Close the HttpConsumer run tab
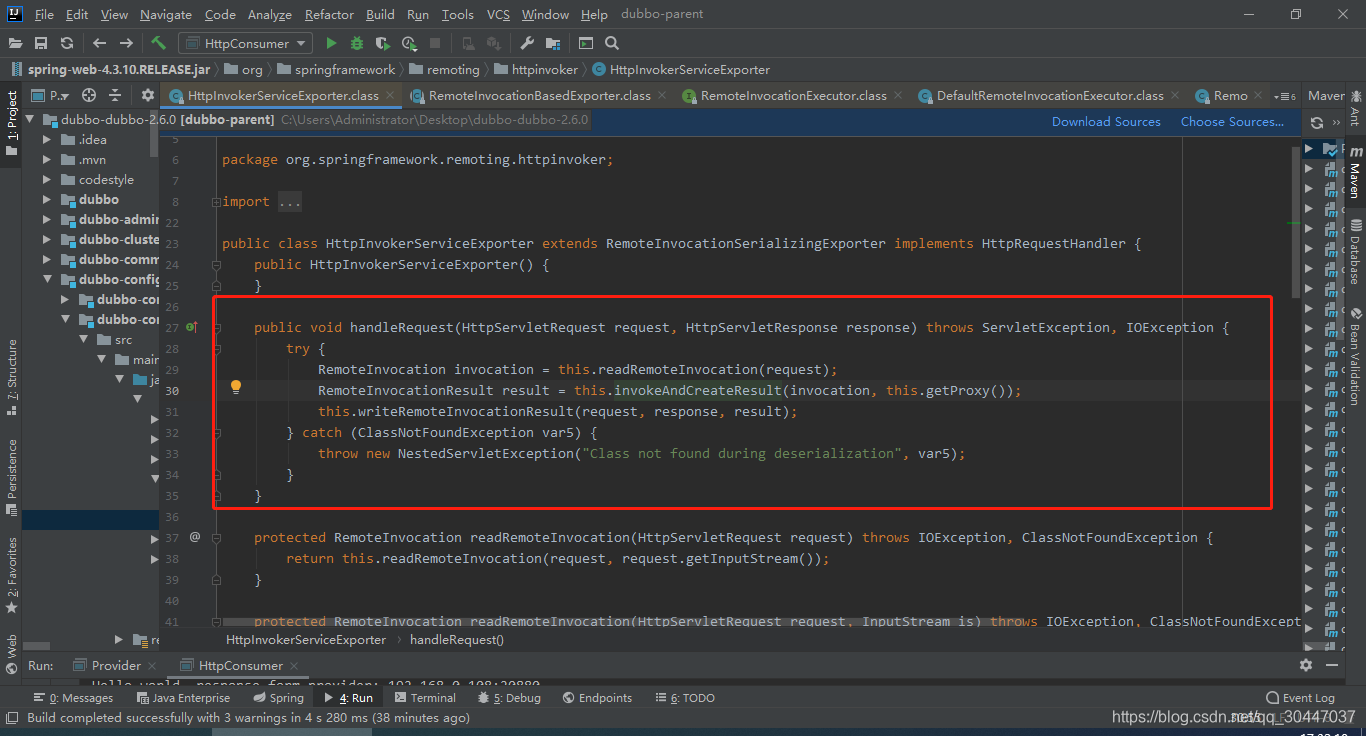Viewport: 1366px width, 736px height. tap(295, 665)
